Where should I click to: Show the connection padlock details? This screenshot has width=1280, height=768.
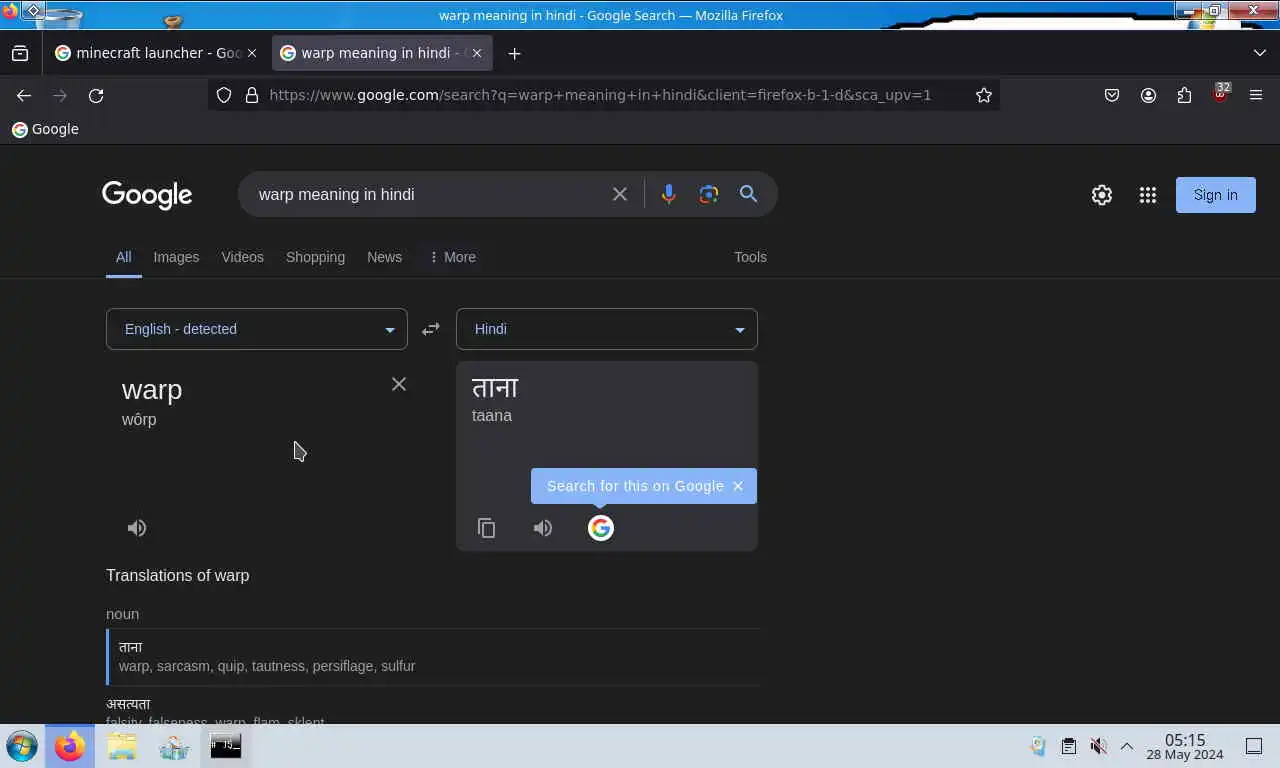pos(252,95)
